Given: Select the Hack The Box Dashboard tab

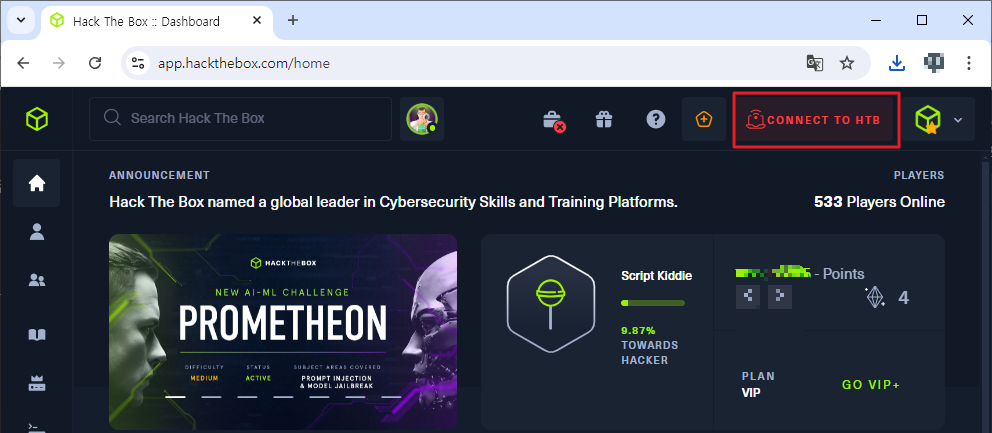Looking at the screenshot, I should (156, 21).
